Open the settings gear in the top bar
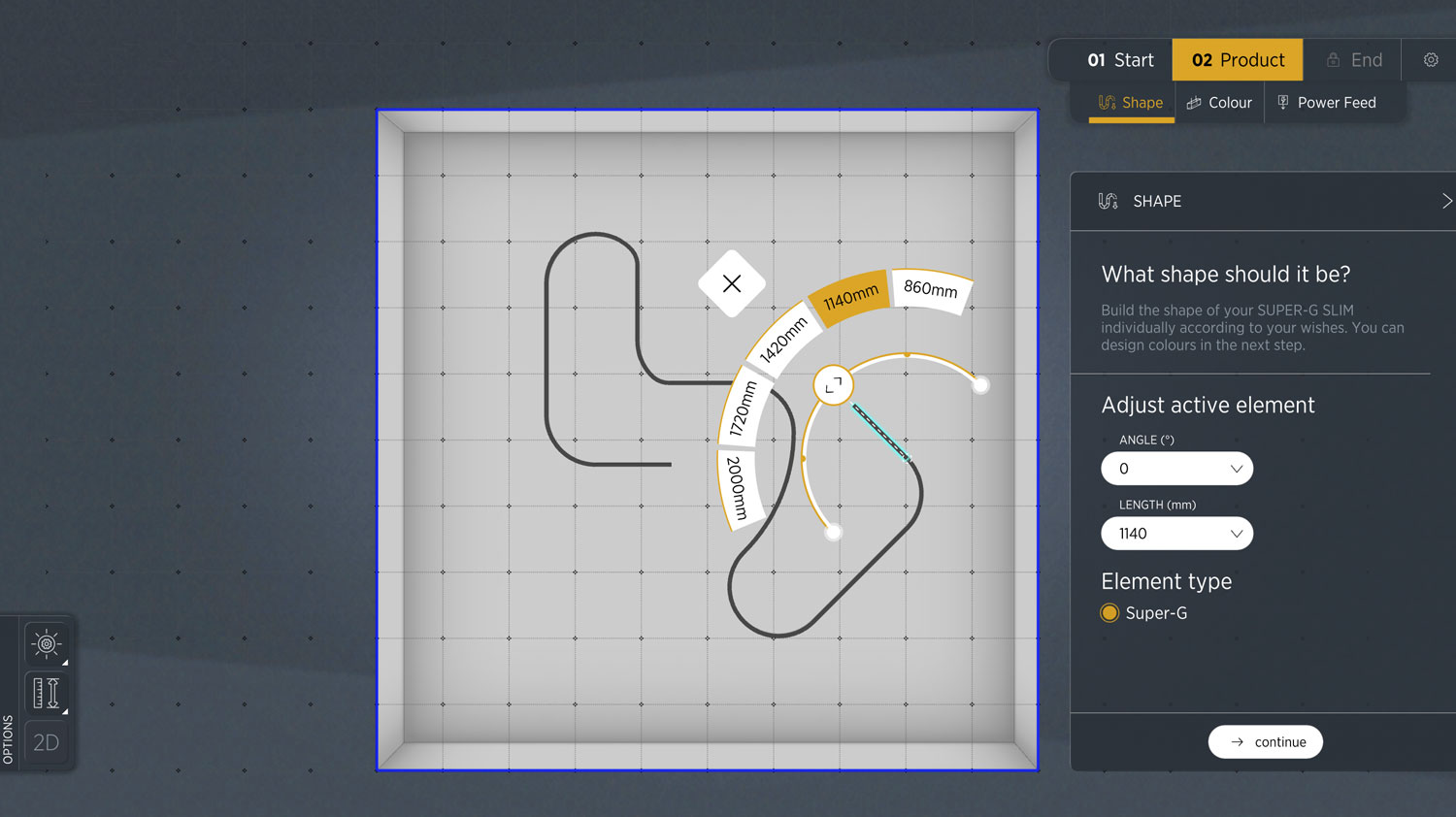 1430,59
